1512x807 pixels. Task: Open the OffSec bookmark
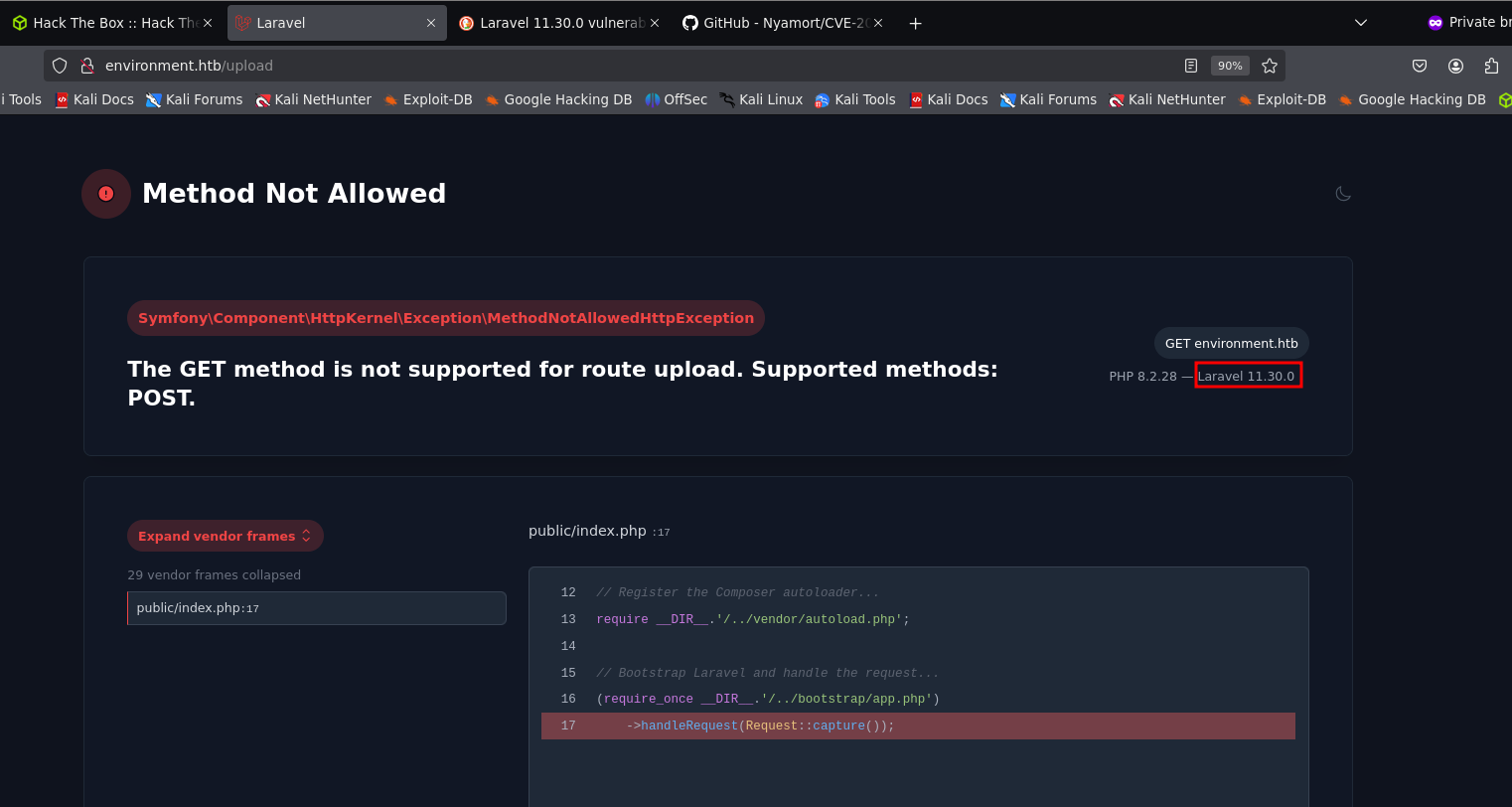676,99
